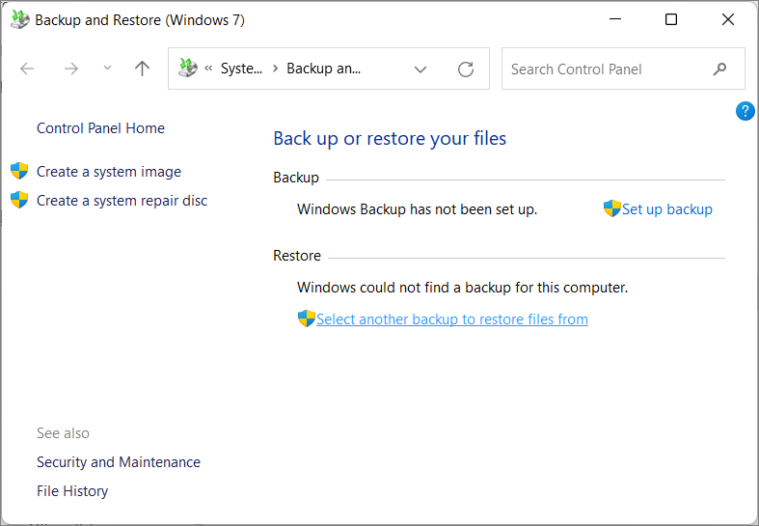Click the Search Control Panel field
Viewport: 759px width, 526px height.
click(623, 69)
